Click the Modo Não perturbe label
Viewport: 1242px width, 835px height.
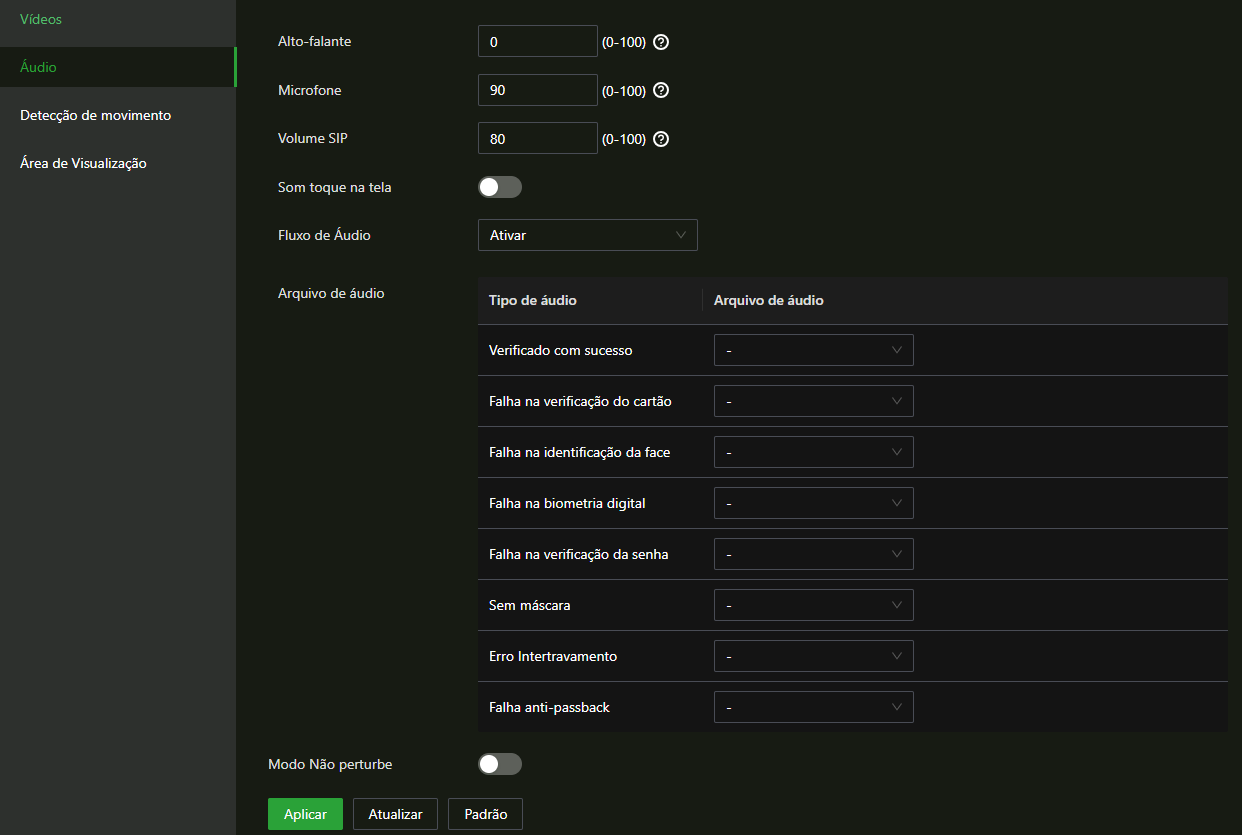click(x=330, y=764)
